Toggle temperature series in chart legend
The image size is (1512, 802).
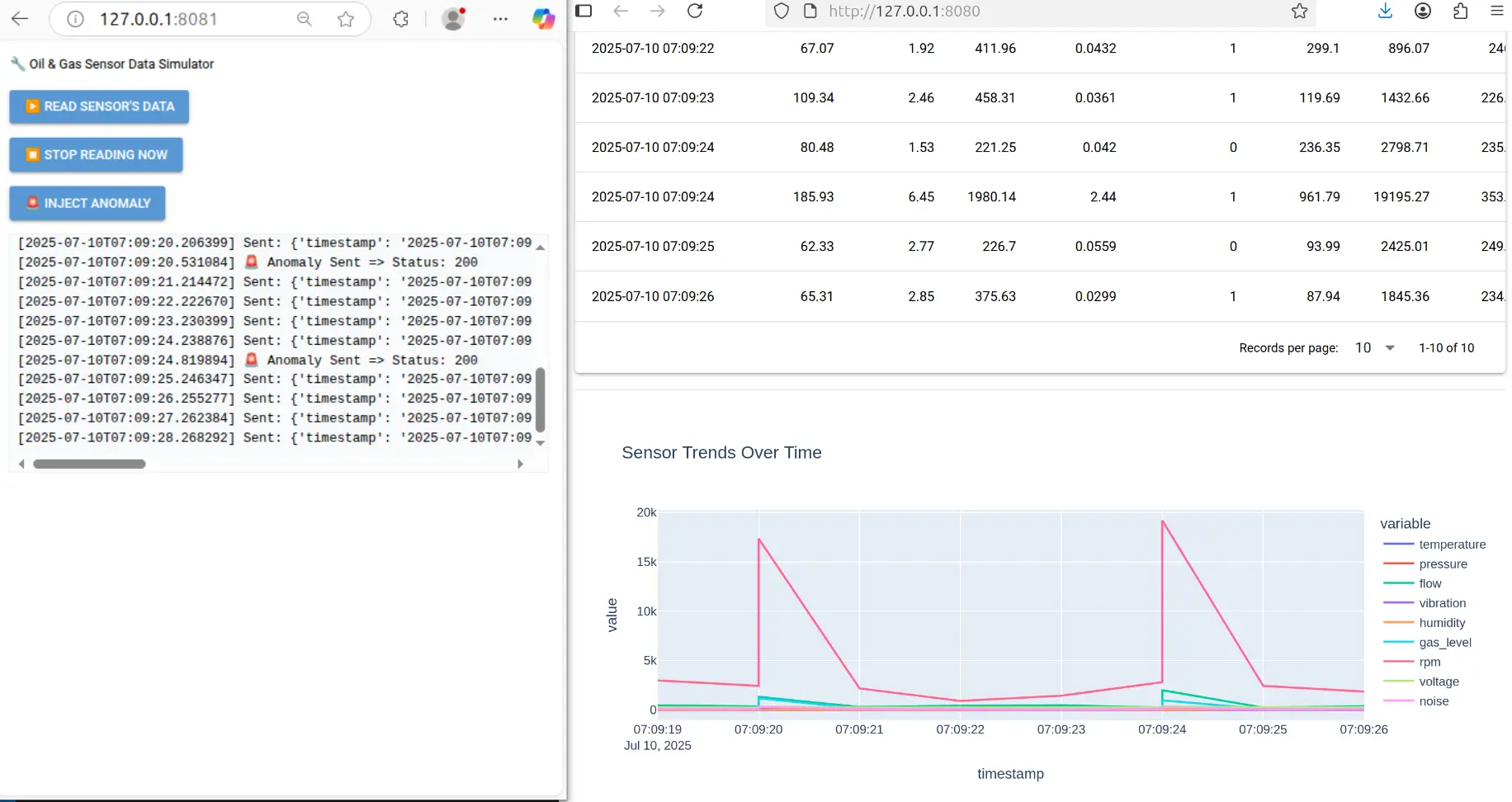point(1434,545)
